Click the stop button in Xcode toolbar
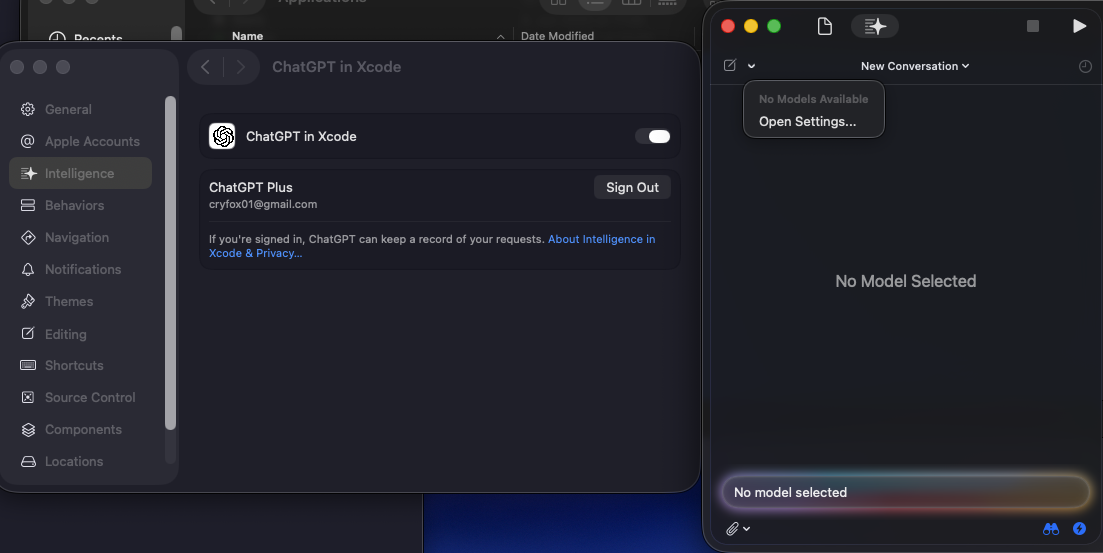 point(1033,26)
